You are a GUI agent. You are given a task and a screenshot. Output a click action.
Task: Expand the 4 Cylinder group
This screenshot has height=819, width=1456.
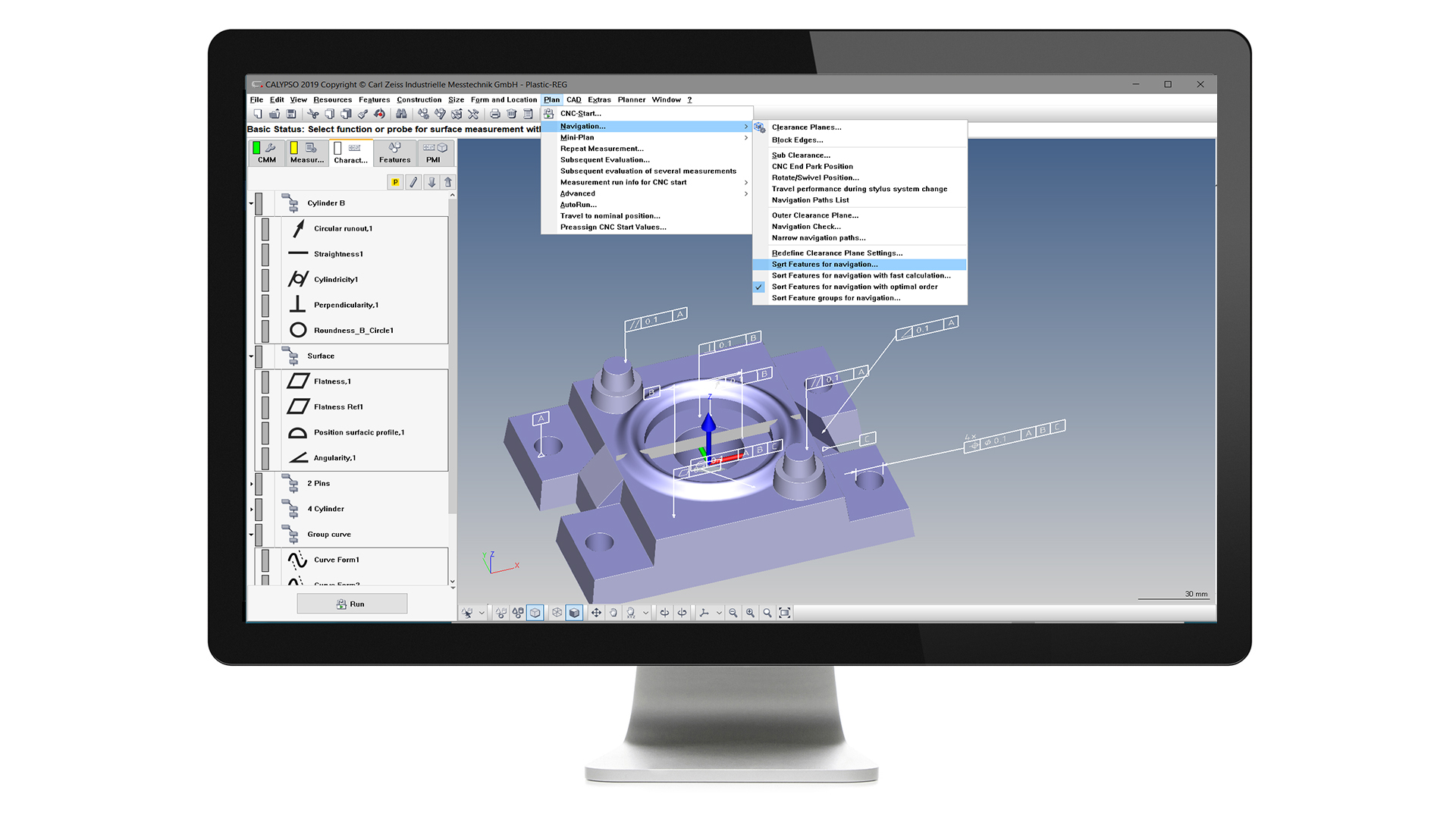pyautogui.click(x=251, y=509)
